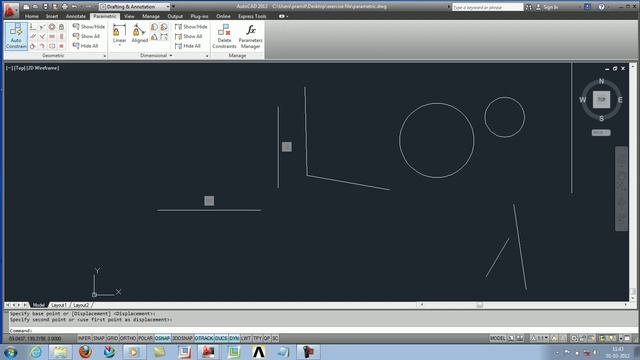Viewport: 640px width, 360px height.
Task: Click the horizontal constraint badge above the line
Action: pyautogui.click(x=209, y=200)
